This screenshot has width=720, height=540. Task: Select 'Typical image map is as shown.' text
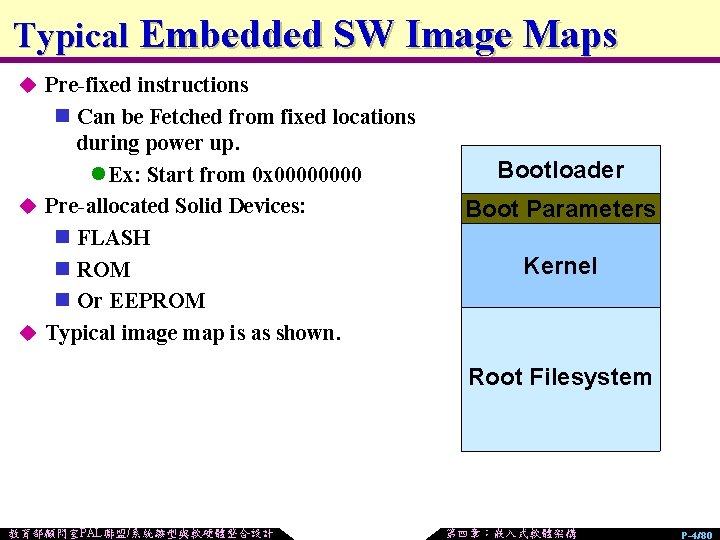click(x=193, y=333)
